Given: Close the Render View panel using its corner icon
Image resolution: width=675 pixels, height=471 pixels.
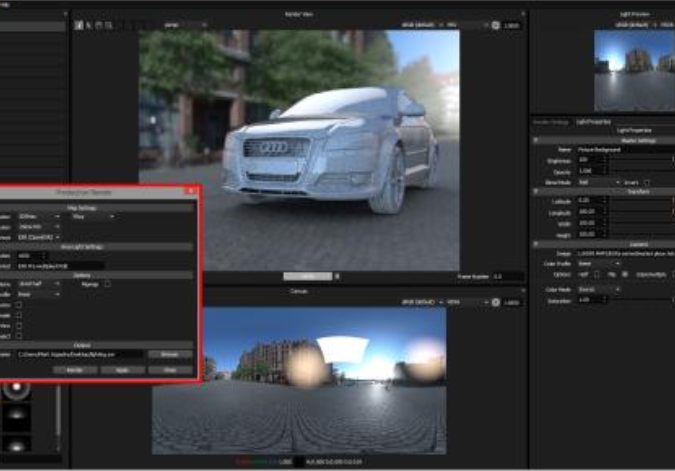Looking at the screenshot, I should coord(523,14).
